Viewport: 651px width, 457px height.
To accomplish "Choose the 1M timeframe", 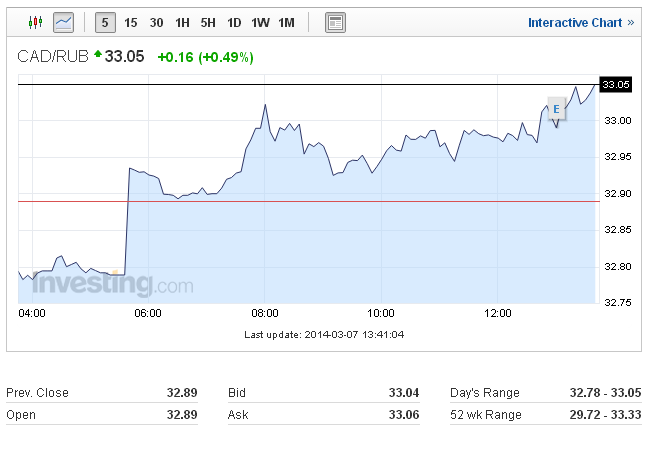I will (x=286, y=22).
